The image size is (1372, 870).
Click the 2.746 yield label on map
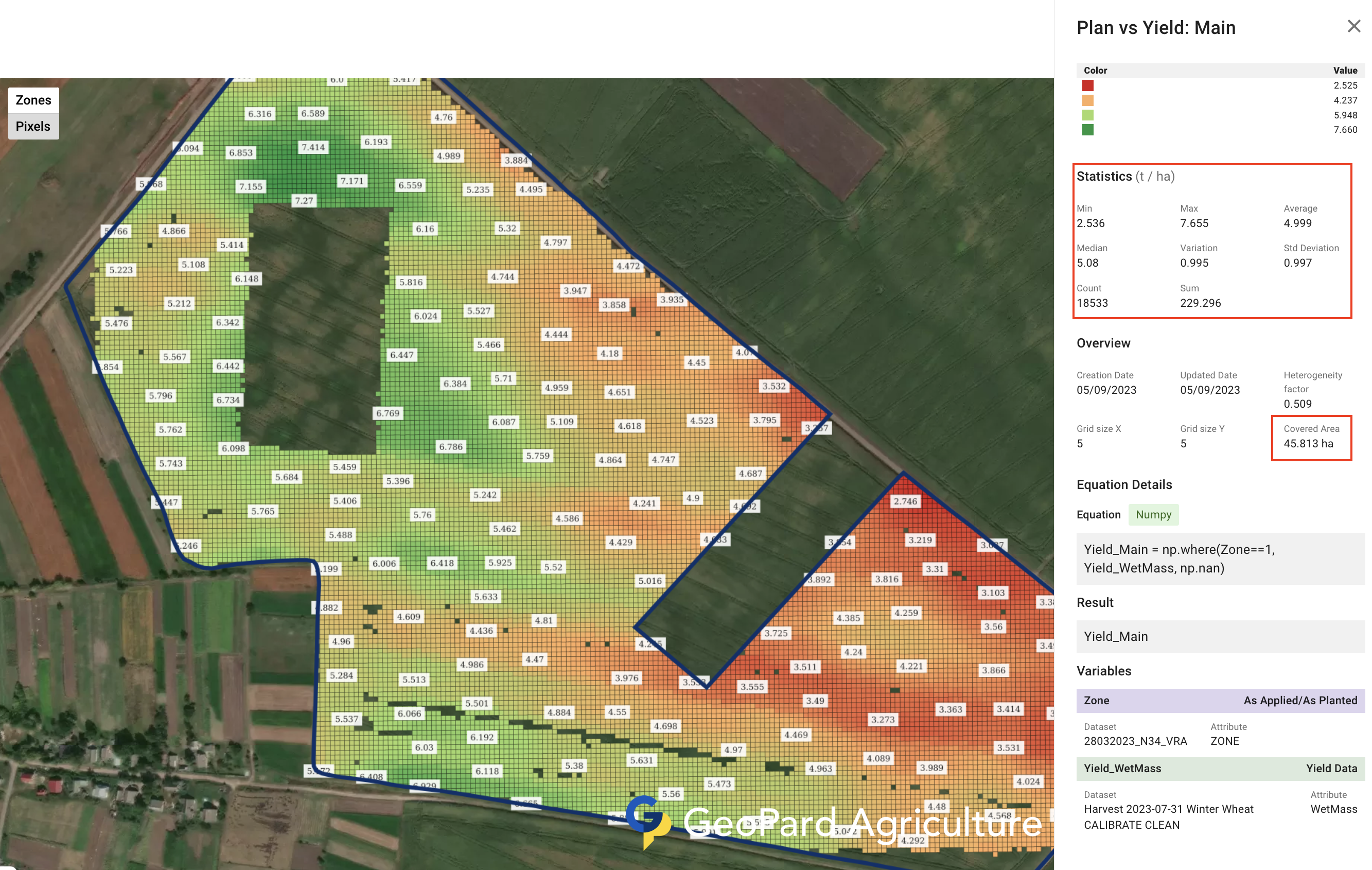coord(905,501)
